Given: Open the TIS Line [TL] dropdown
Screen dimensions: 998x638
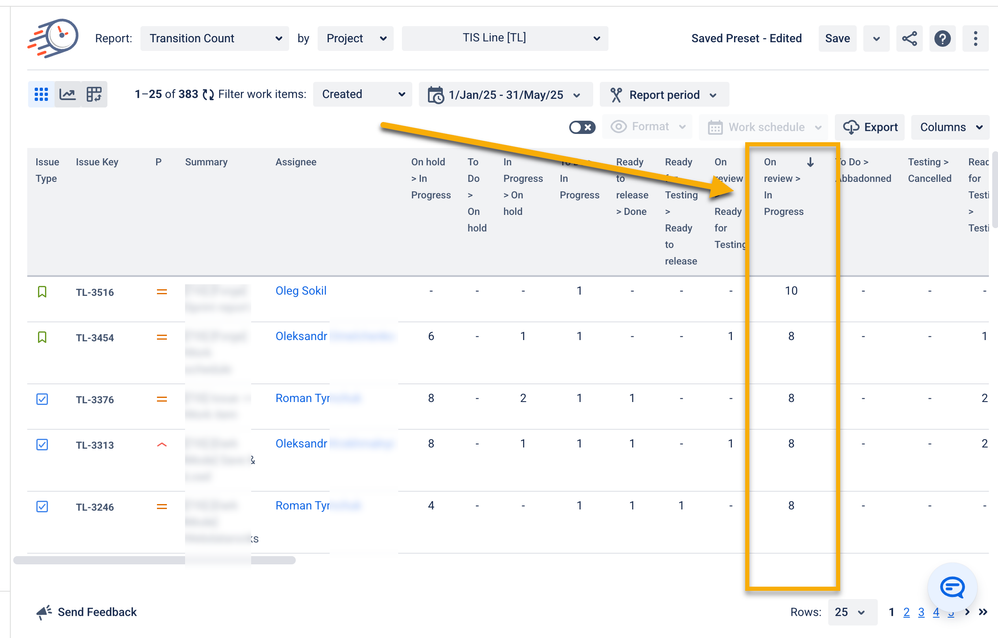Looking at the screenshot, I should coord(505,38).
